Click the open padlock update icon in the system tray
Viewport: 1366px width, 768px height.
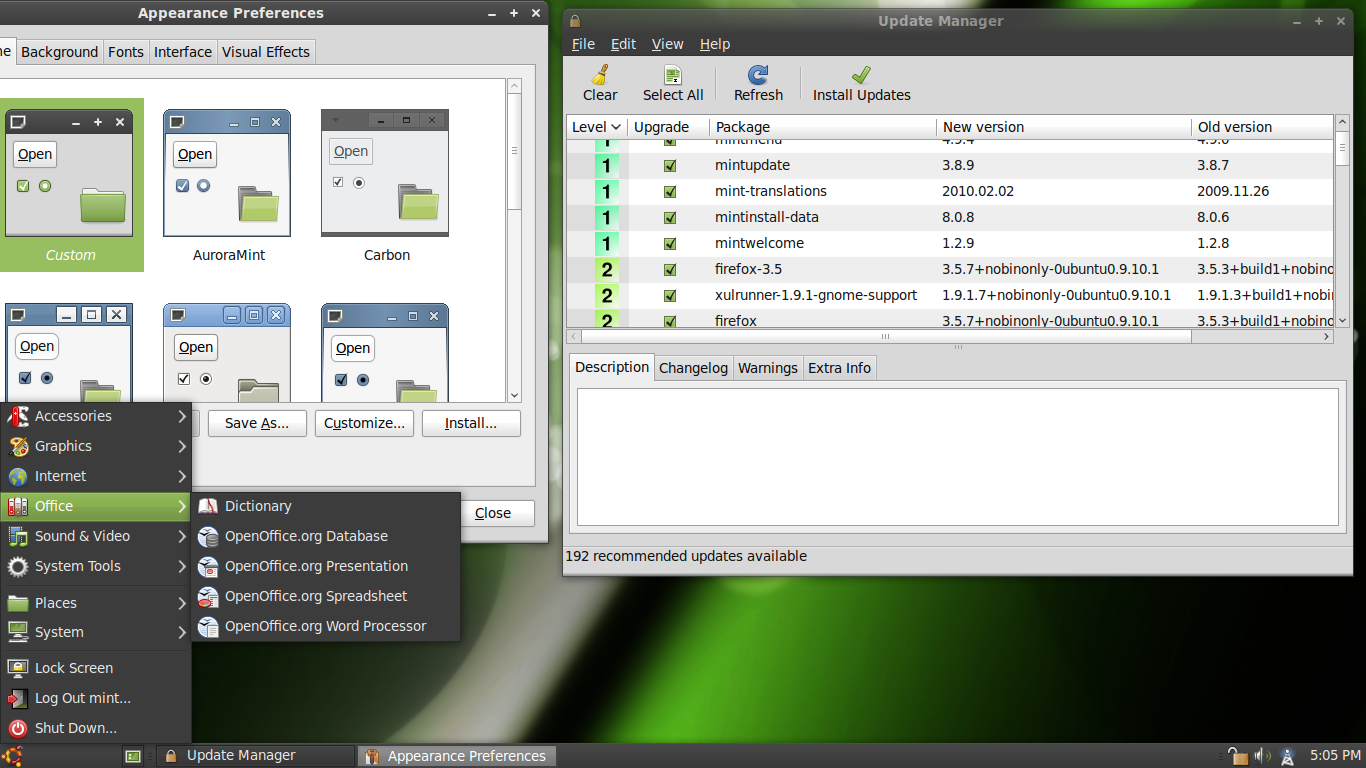pyautogui.click(x=1238, y=756)
